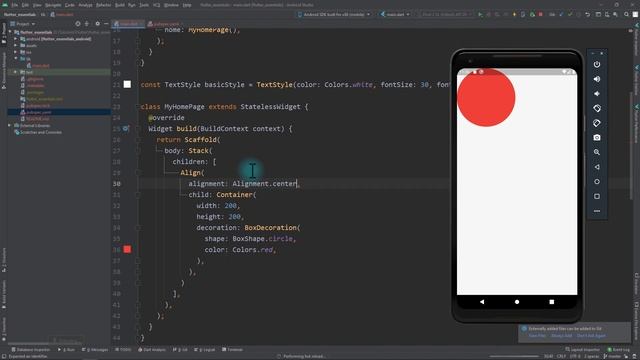Open the File menu

point(15,5)
